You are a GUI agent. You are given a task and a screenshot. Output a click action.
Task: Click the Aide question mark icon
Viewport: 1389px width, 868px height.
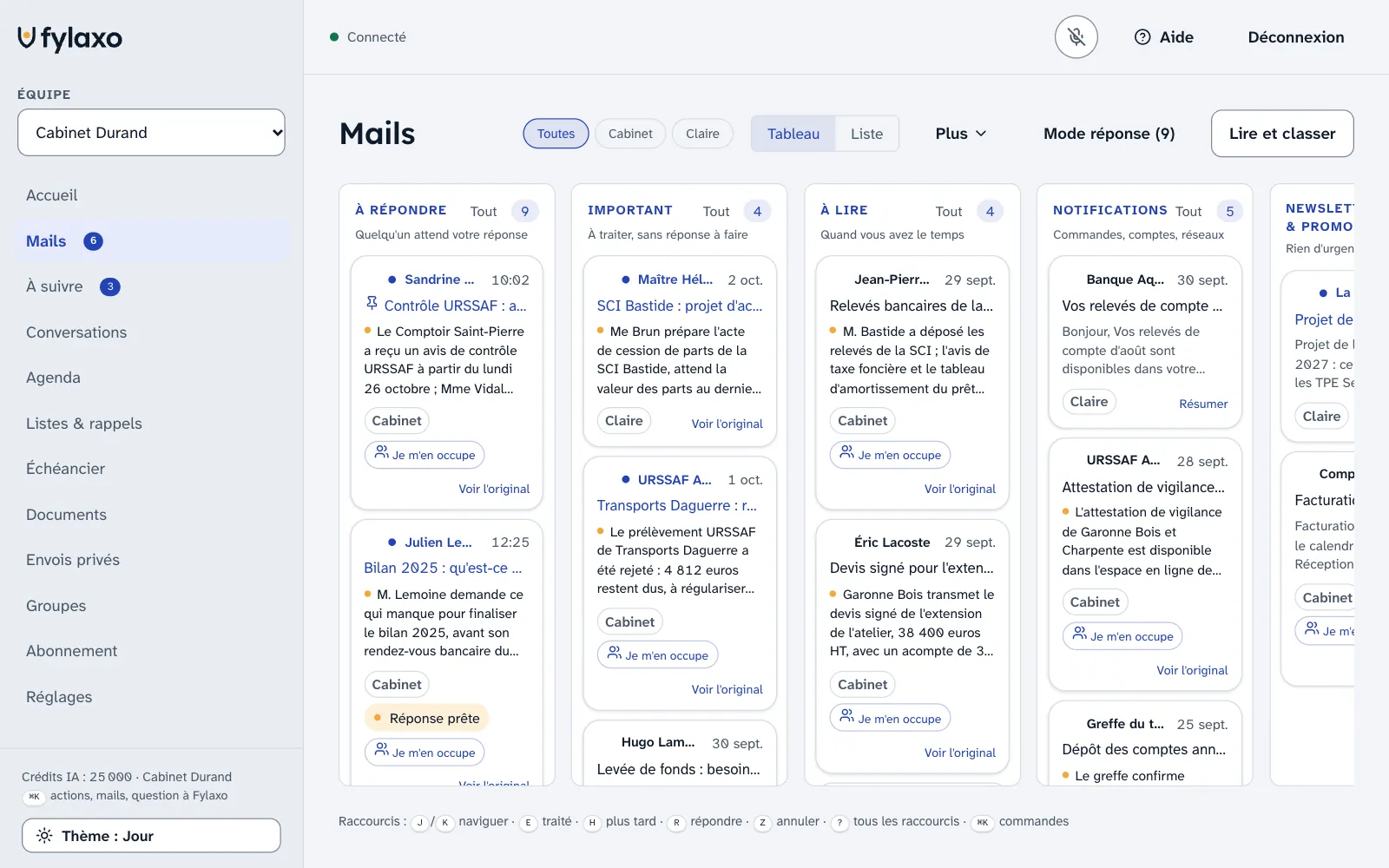1142,37
